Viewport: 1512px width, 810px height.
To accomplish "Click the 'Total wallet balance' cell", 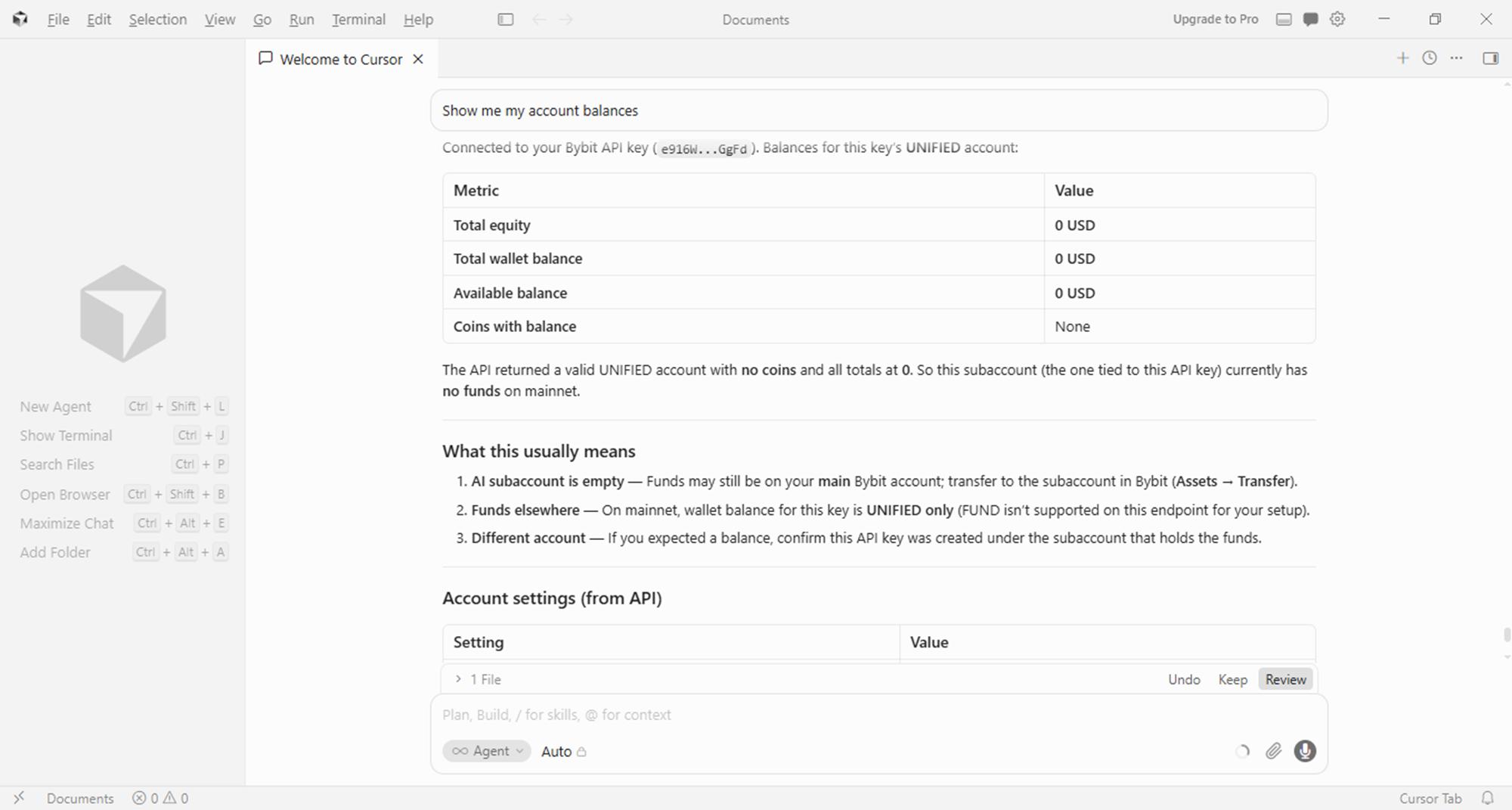I will [x=743, y=259].
